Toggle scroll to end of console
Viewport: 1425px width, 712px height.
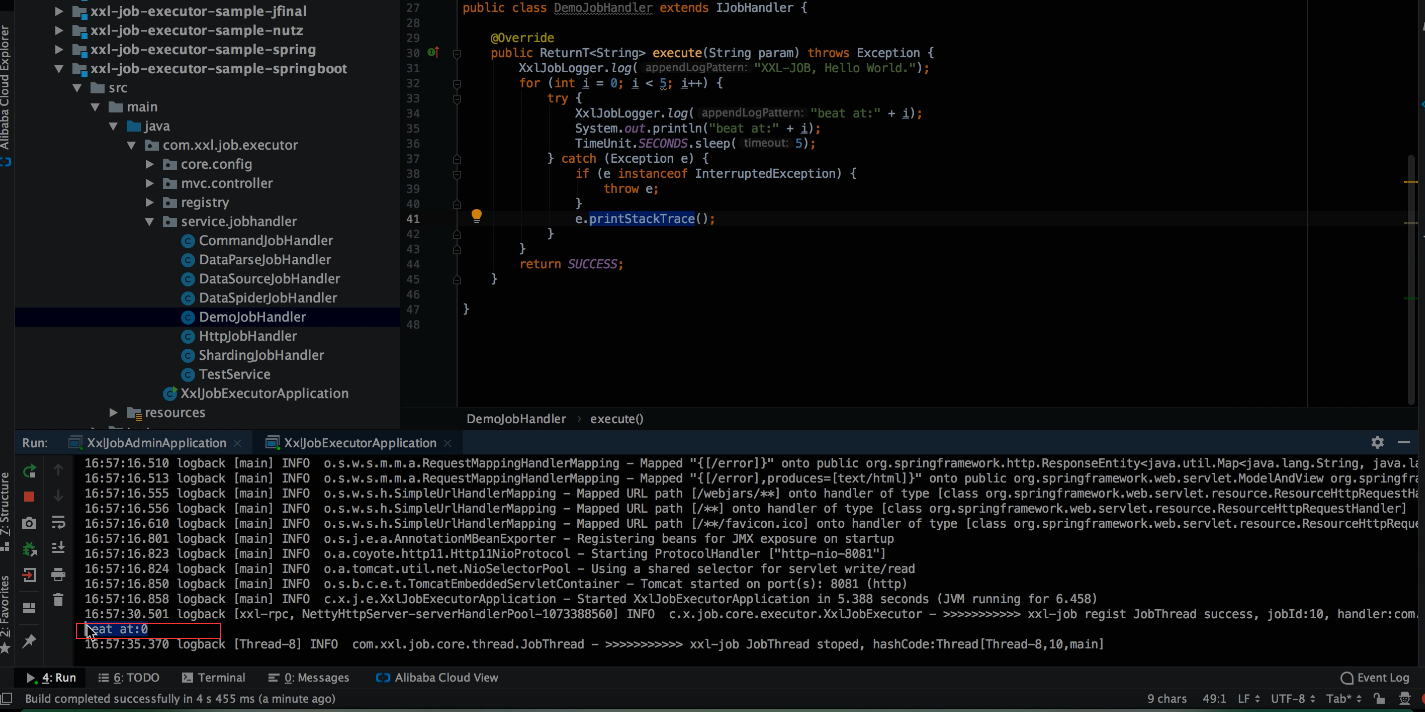point(58,548)
